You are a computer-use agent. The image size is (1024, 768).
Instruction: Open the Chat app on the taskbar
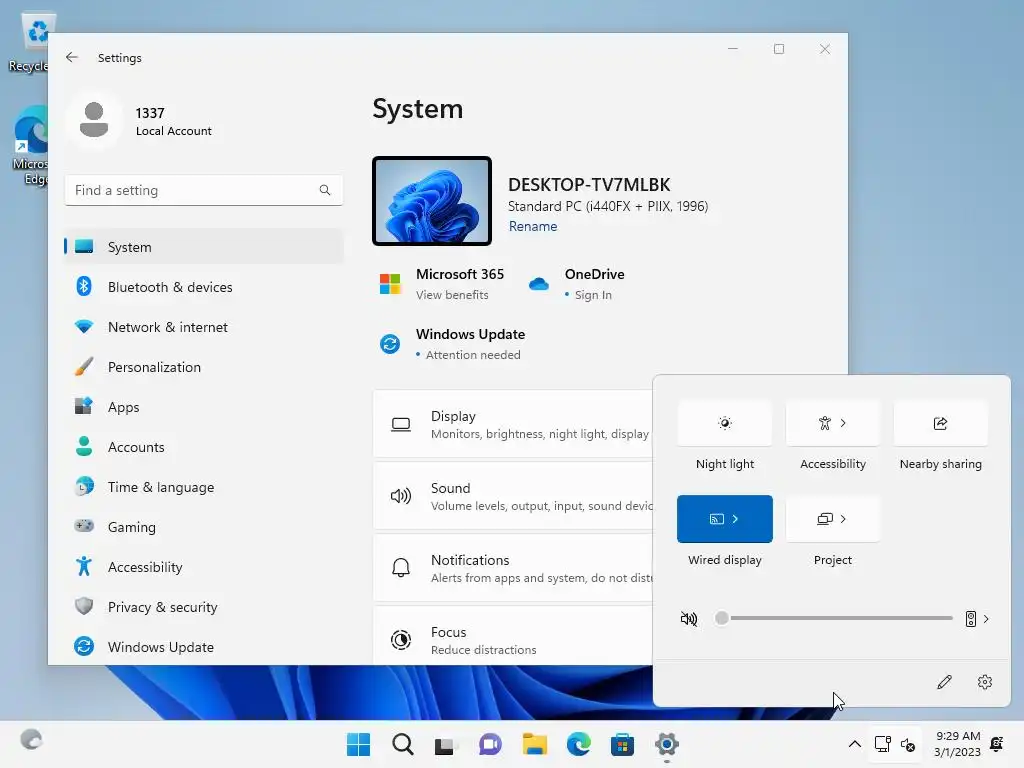(x=490, y=744)
